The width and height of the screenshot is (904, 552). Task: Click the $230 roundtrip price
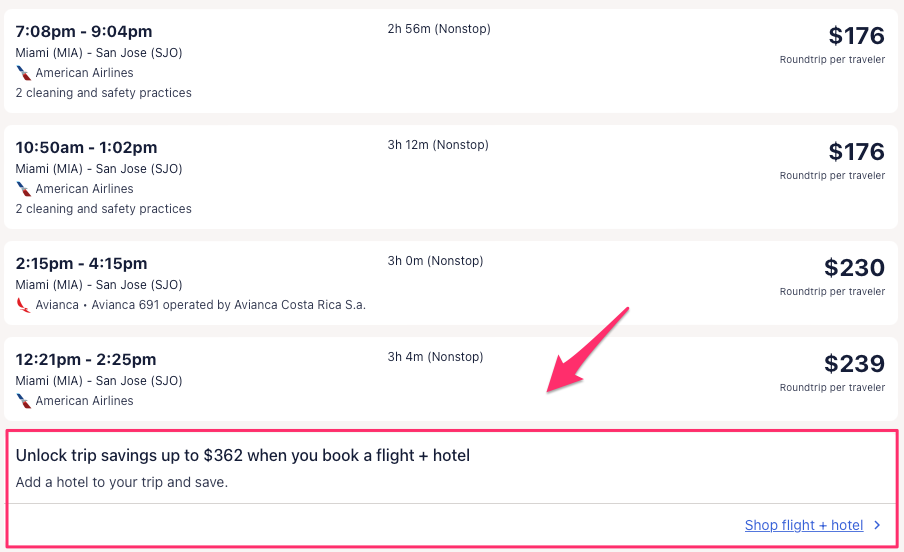click(854, 268)
